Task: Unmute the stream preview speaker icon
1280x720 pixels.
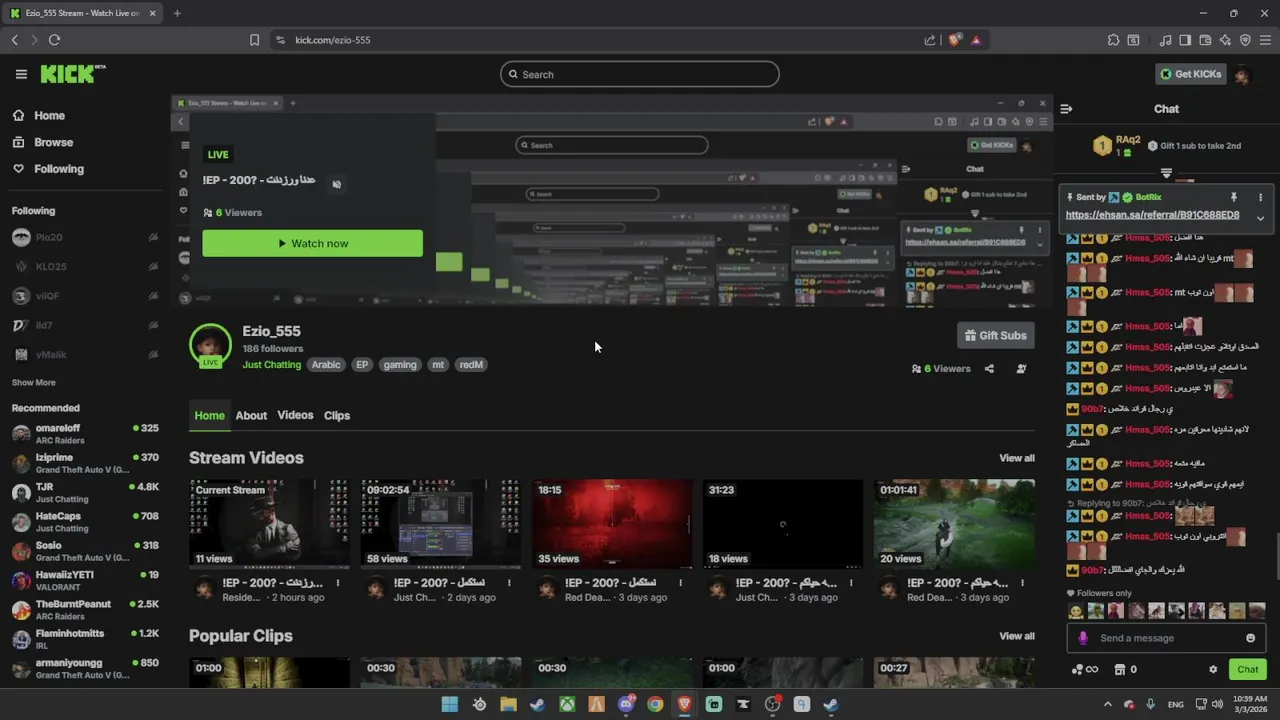Action: coord(336,184)
